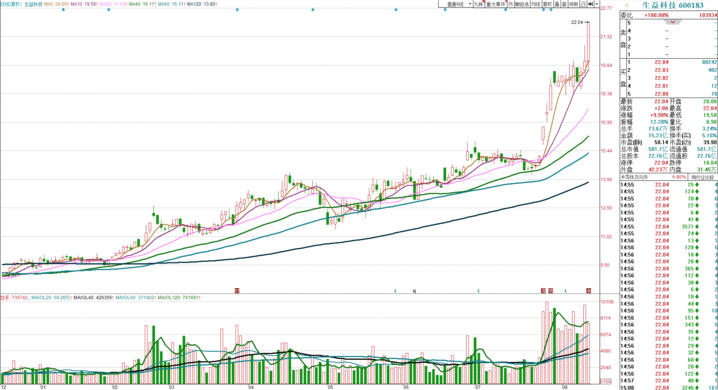Click buy level 1 price 22.04
This screenshot has width=718, height=390.
pyautogui.click(x=661, y=62)
